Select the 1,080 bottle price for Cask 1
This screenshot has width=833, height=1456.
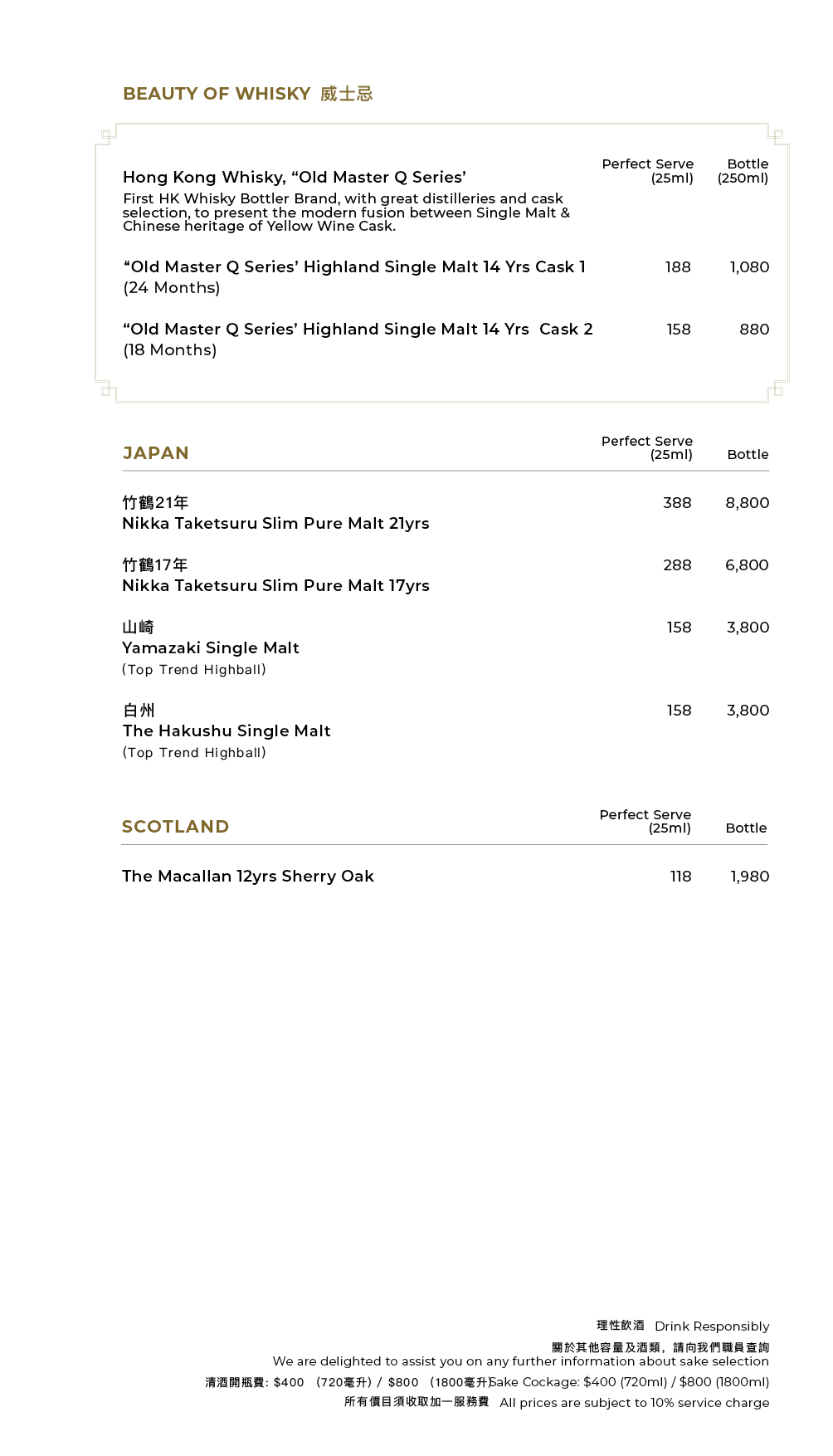pyautogui.click(x=748, y=267)
